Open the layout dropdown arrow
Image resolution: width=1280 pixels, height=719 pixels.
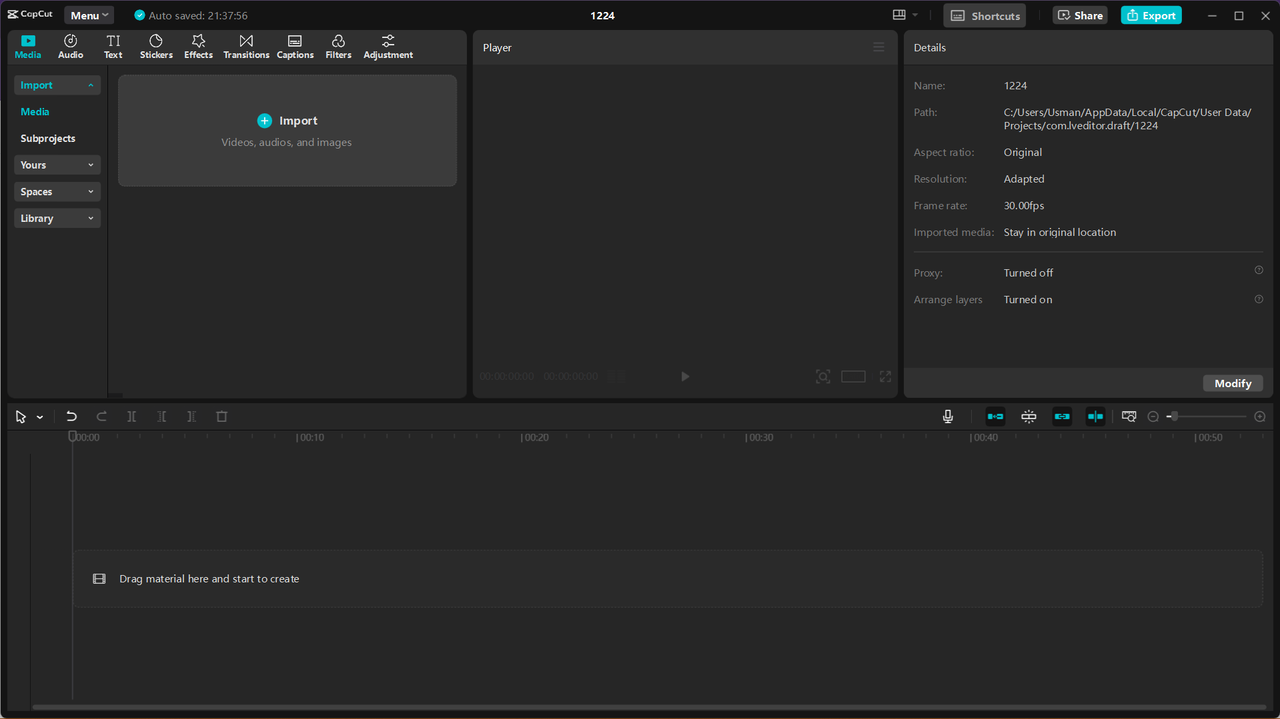915,15
